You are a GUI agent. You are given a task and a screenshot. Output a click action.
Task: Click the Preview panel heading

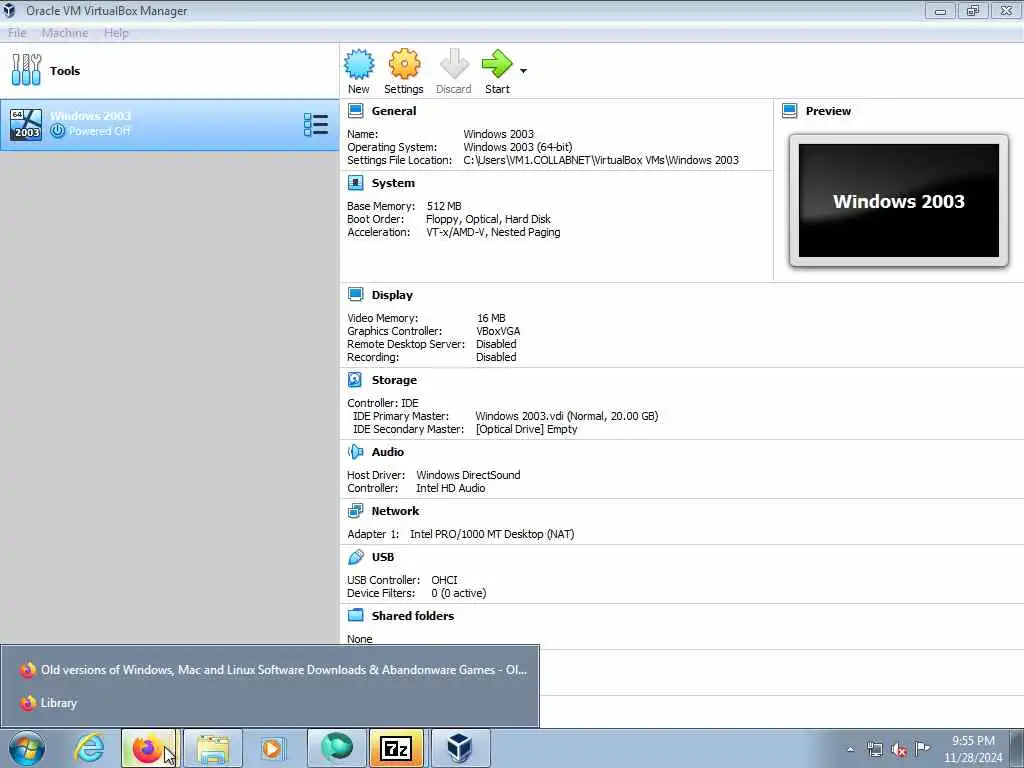click(828, 111)
